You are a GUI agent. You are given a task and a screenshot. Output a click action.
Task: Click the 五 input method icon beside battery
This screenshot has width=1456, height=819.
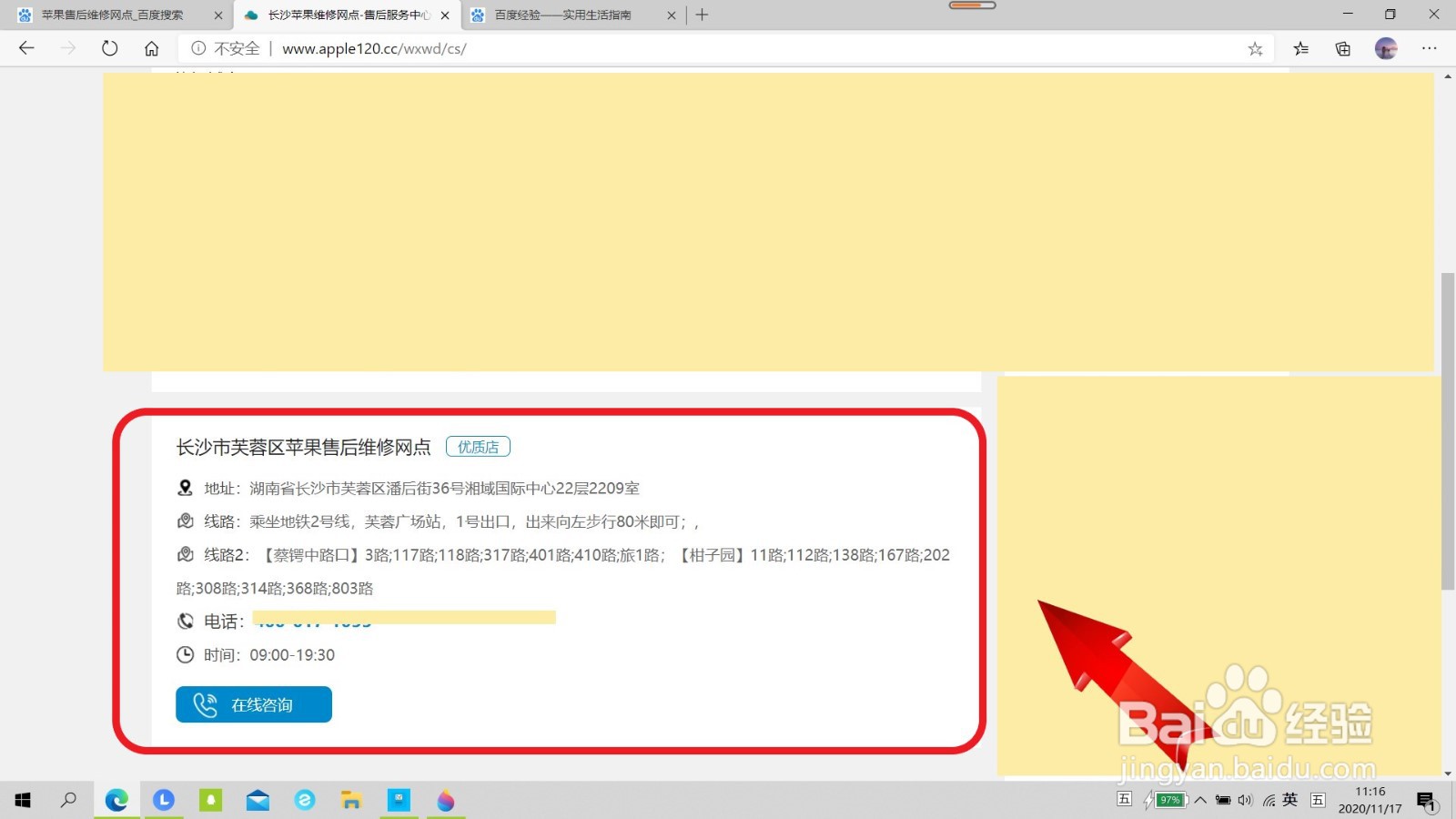click(x=1125, y=799)
